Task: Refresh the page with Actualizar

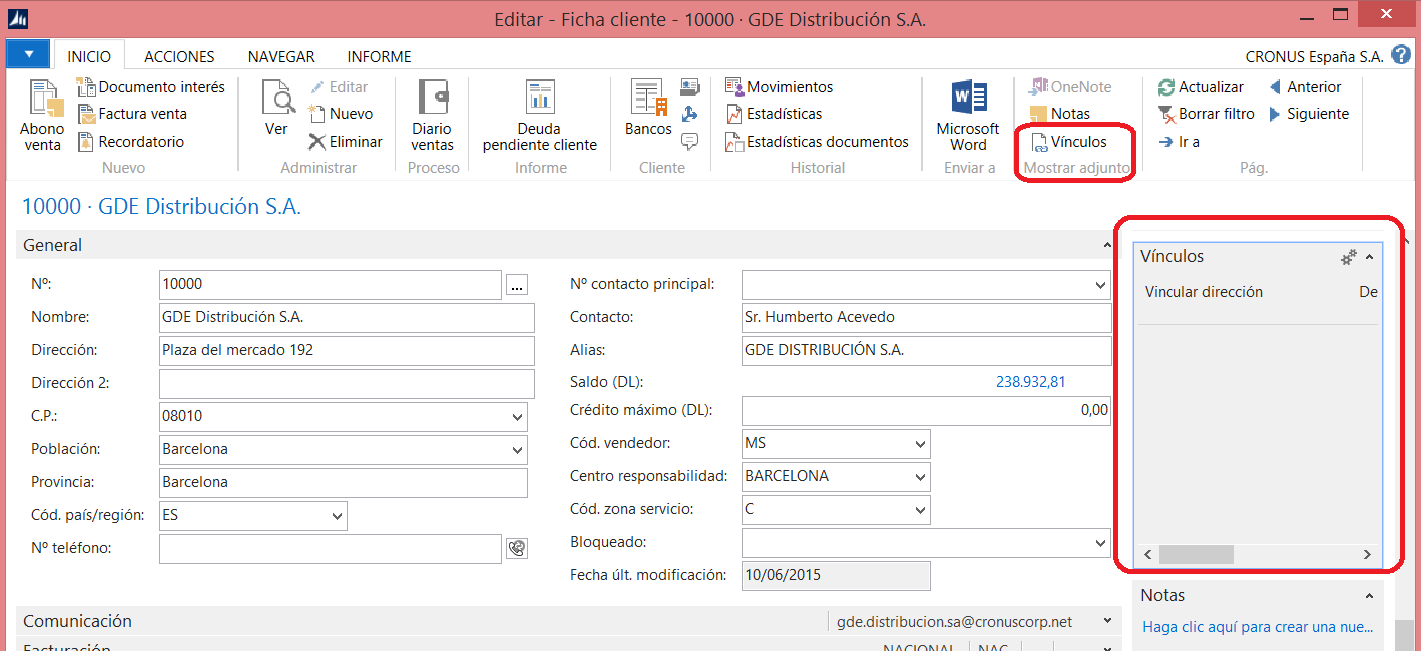Action: coord(1199,87)
